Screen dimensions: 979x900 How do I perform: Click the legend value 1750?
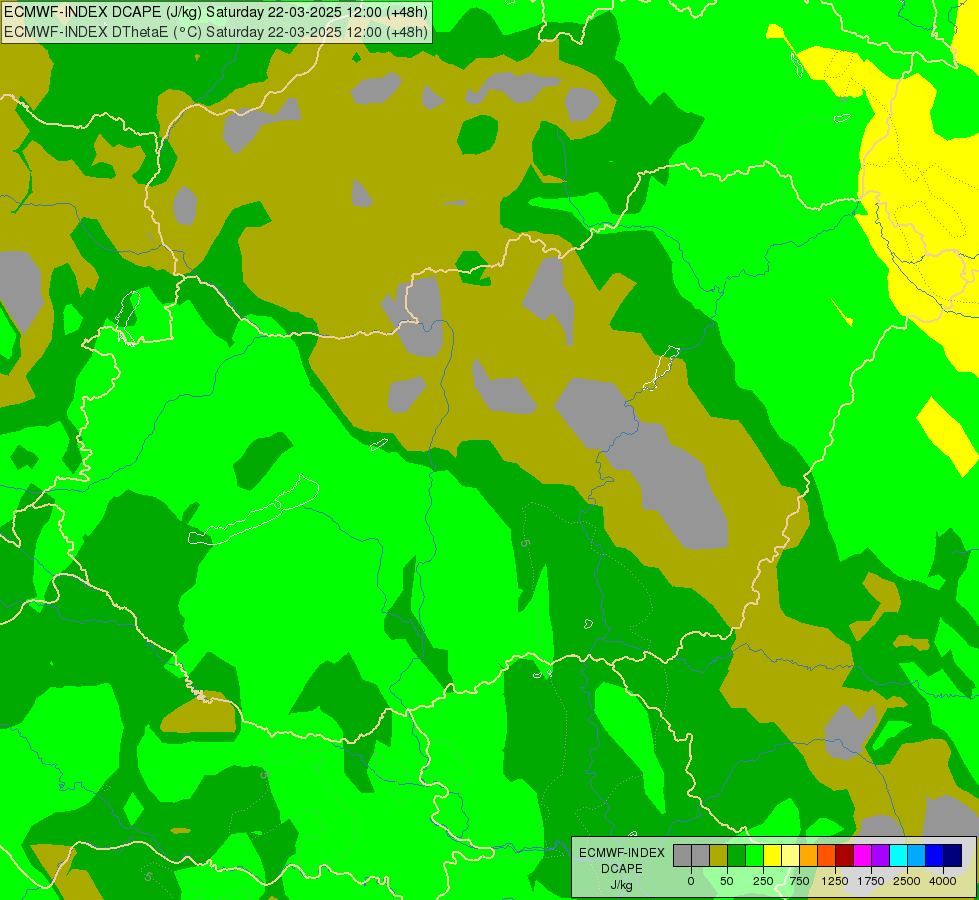871,881
